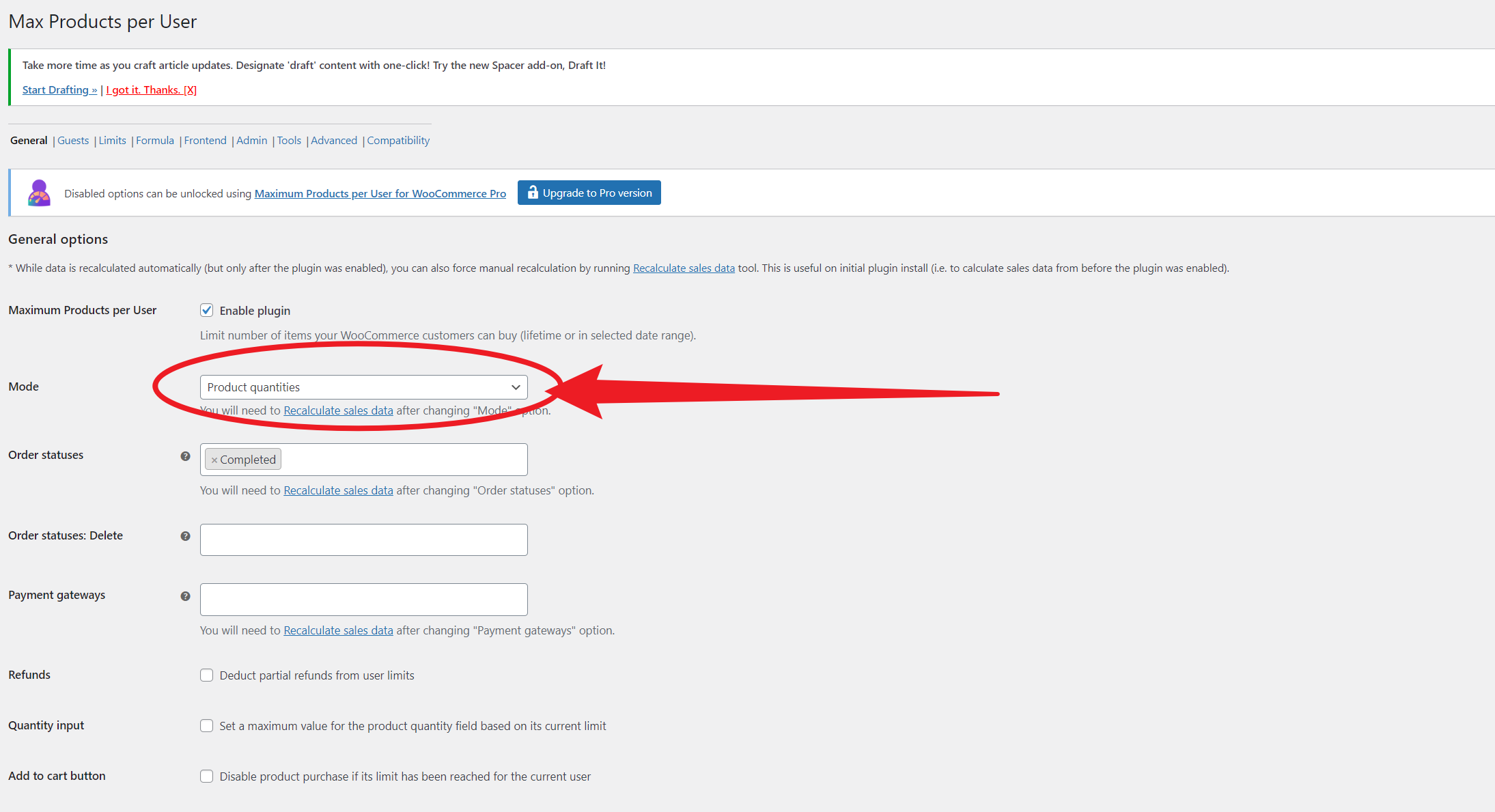
Task: Open the Mode dropdown showing Product quantities
Action: pos(363,387)
